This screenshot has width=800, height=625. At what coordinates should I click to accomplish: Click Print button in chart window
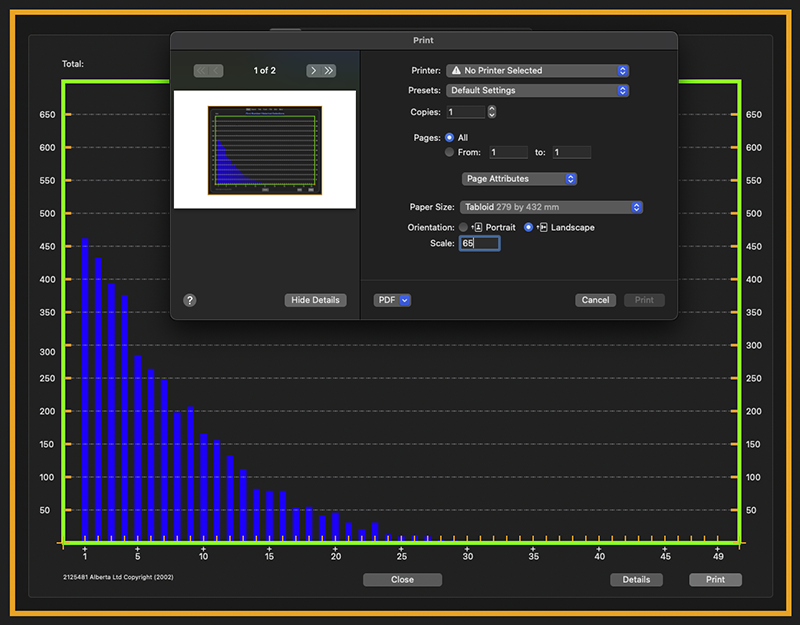pos(715,580)
